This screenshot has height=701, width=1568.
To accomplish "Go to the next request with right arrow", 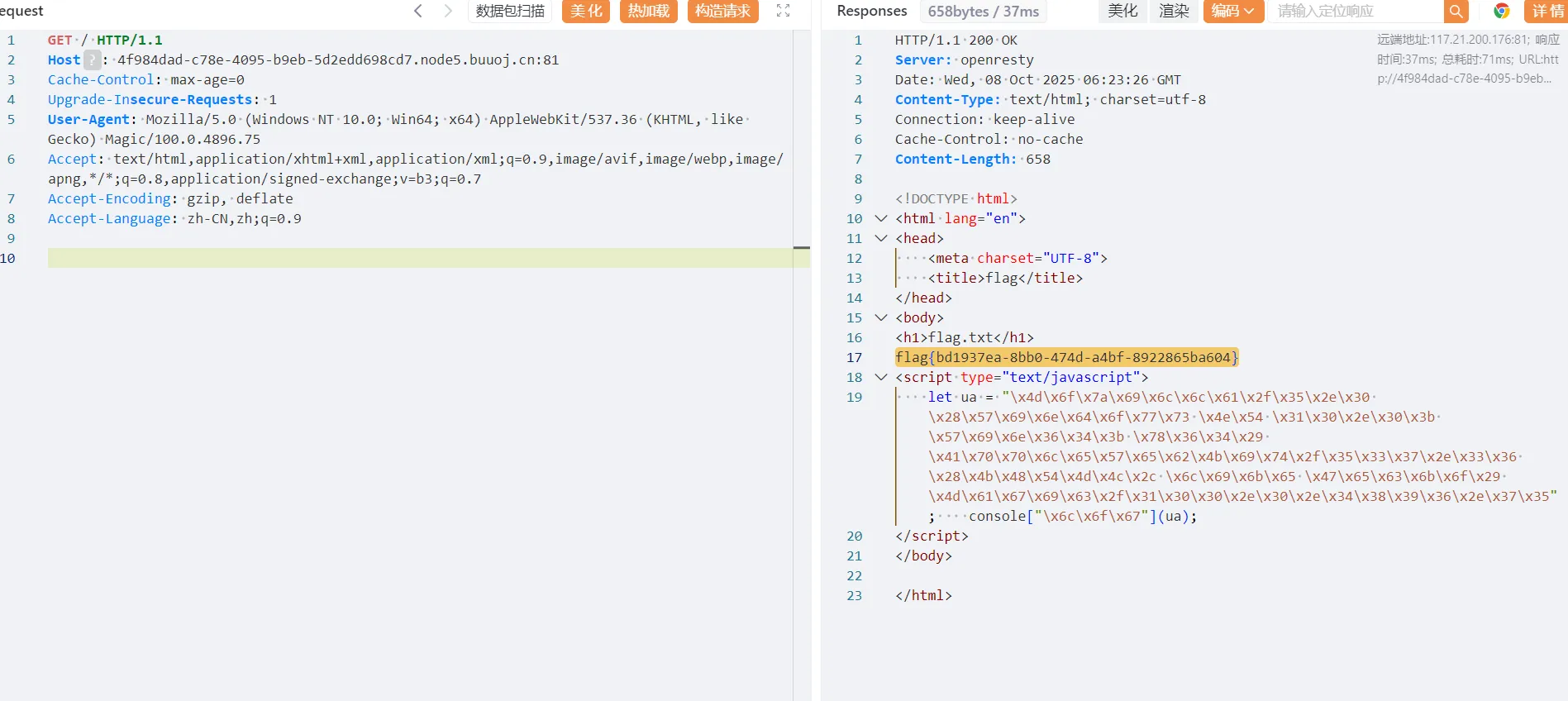I will 448,11.
